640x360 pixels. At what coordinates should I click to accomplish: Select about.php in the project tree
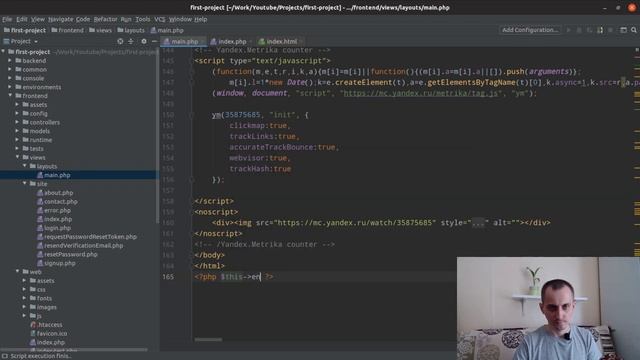[55, 193]
